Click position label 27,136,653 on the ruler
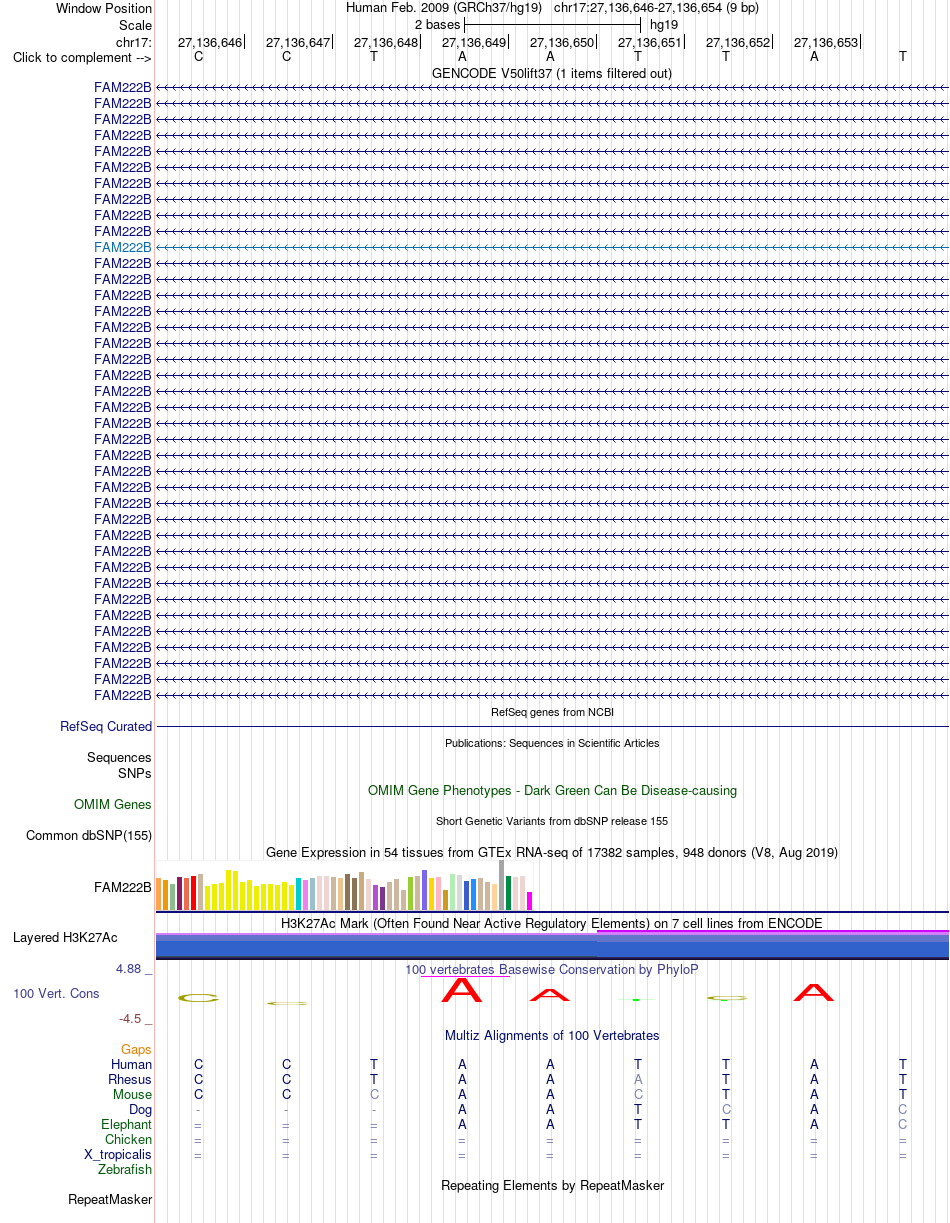Viewport: 950px width, 1223px height. pos(826,43)
